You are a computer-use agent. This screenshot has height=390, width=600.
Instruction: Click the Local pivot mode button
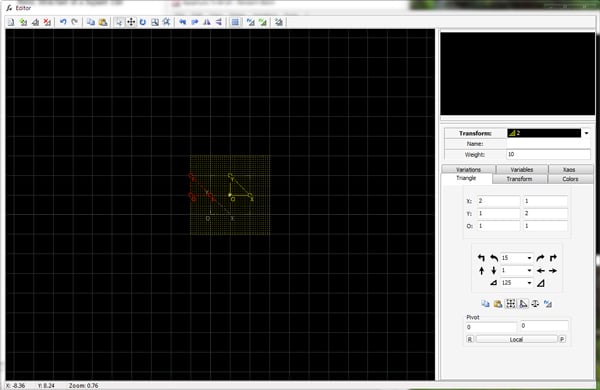click(x=516, y=339)
